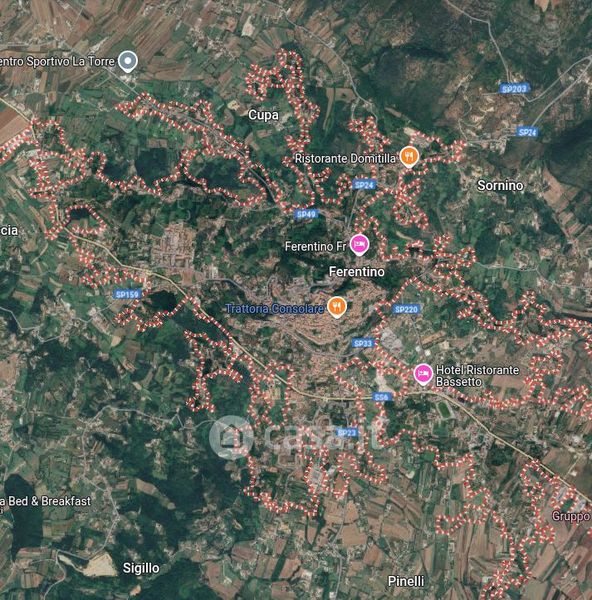
Task: Select the Ferentino town name label
Action: pos(357,272)
